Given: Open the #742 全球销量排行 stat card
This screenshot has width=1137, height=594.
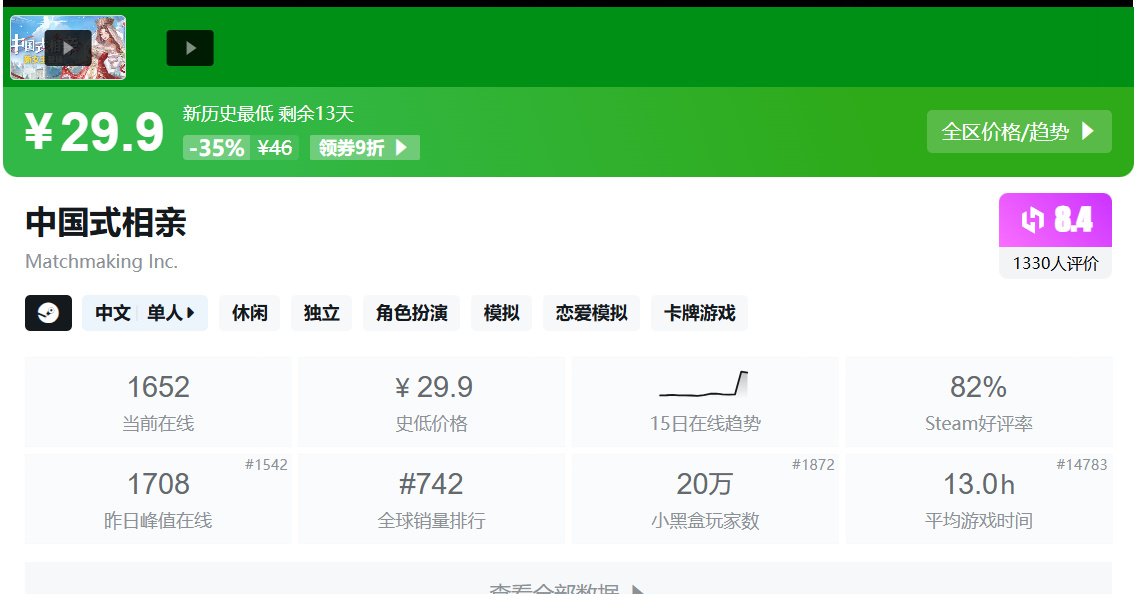Looking at the screenshot, I should pyautogui.click(x=431, y=499).
